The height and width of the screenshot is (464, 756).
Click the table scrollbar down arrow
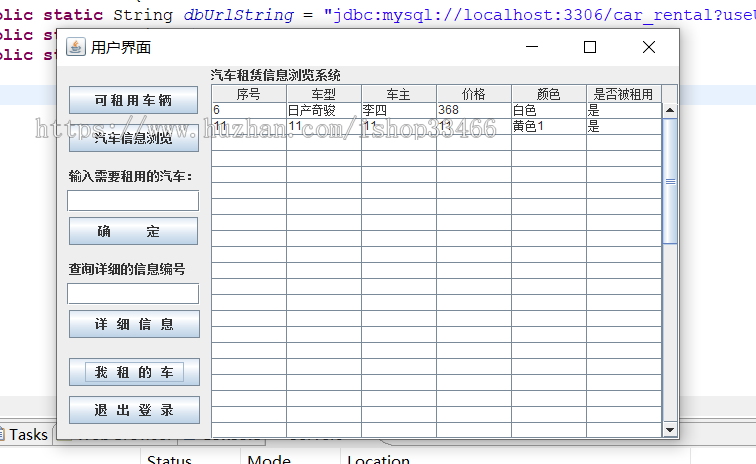[x=670, y=430]
